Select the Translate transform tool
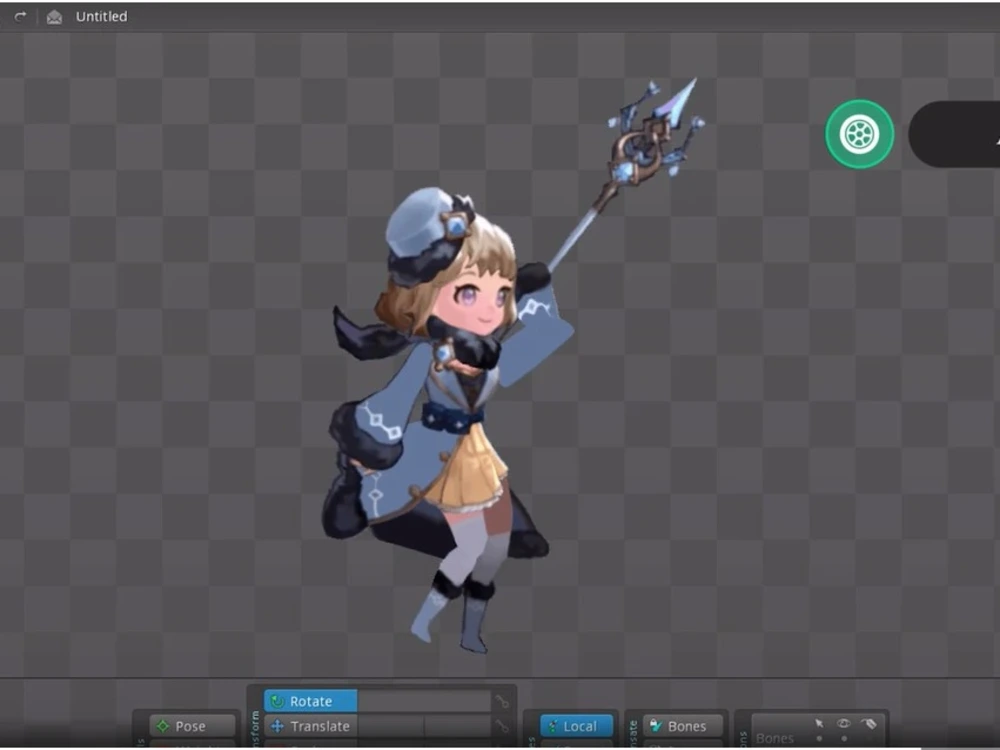1000x750 pixels. [x=311, y=726]
